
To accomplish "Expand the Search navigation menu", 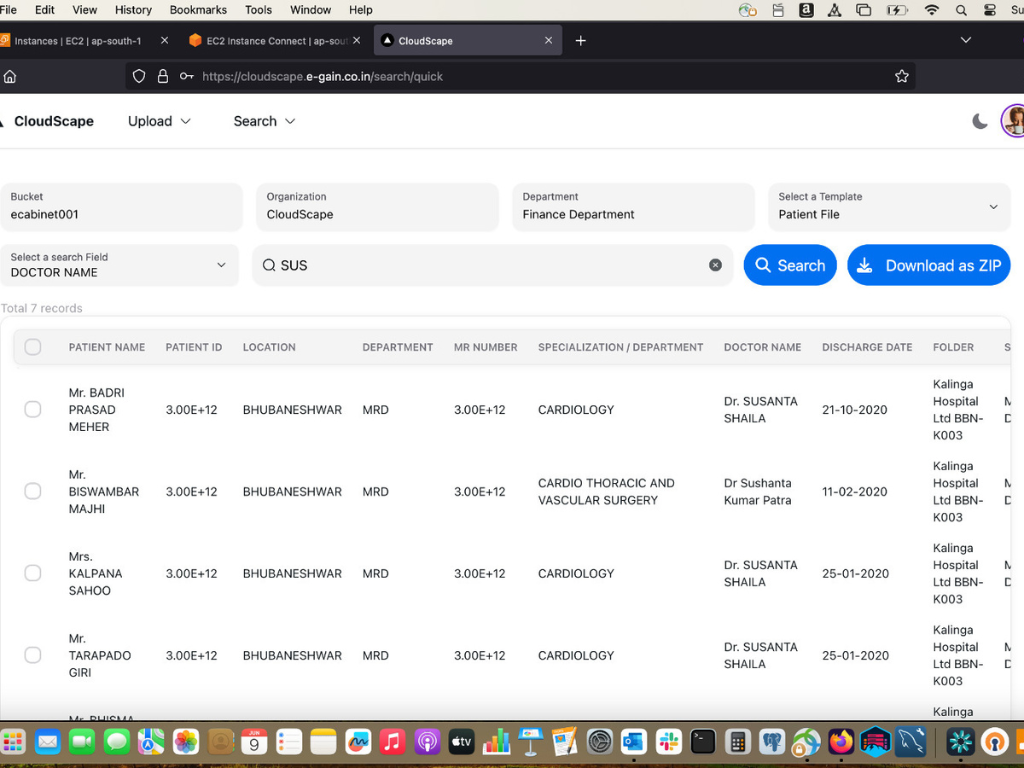I will (x=264, y=121).
